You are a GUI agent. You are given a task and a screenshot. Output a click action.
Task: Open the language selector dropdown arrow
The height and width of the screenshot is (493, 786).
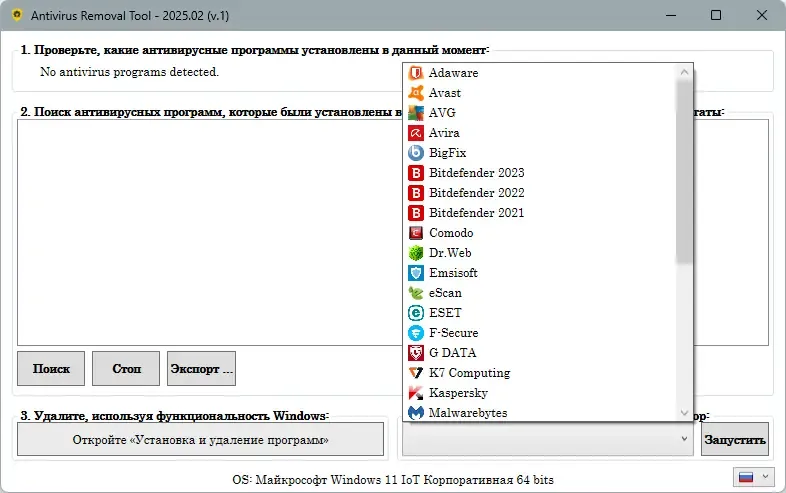click(x=765, y=476)
